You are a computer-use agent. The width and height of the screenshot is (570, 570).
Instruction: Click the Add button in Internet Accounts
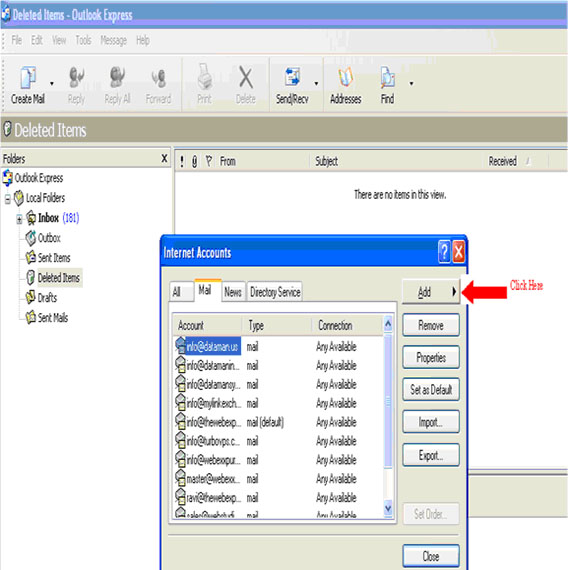pos(430,292)
